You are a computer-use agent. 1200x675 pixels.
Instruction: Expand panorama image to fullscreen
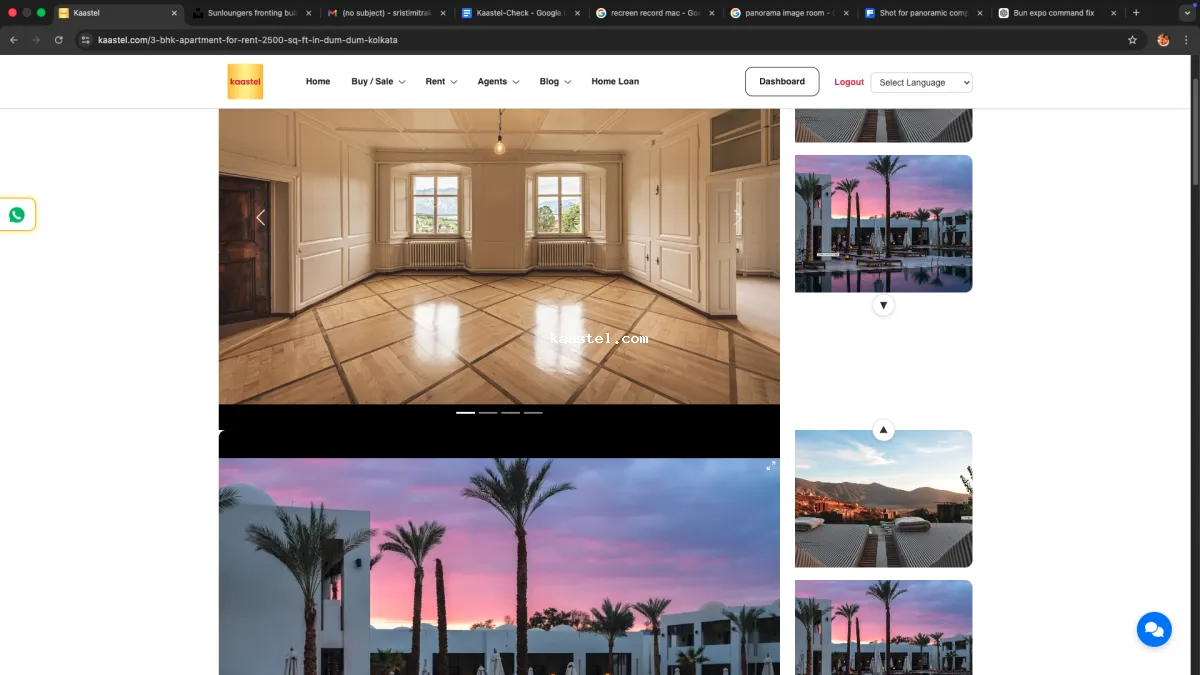point(771,466)
